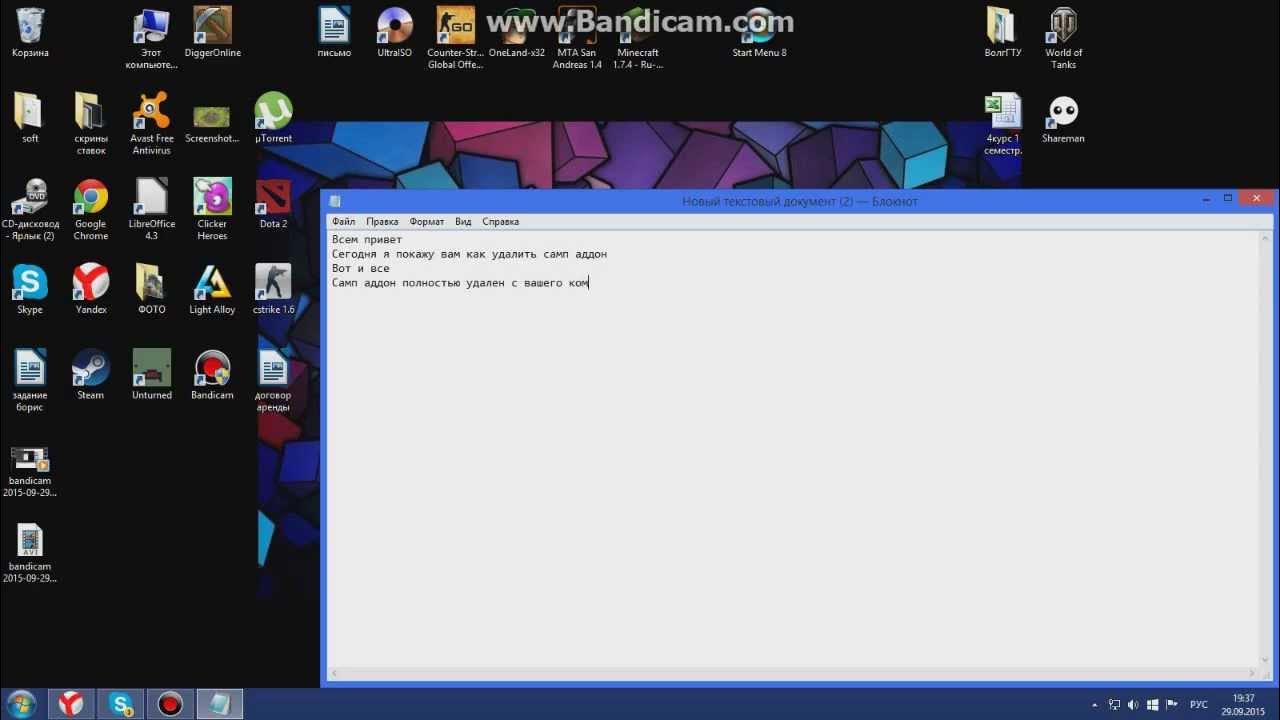
Task: Launch Shareman desktop shortcut
Action: coord(1063,118)
